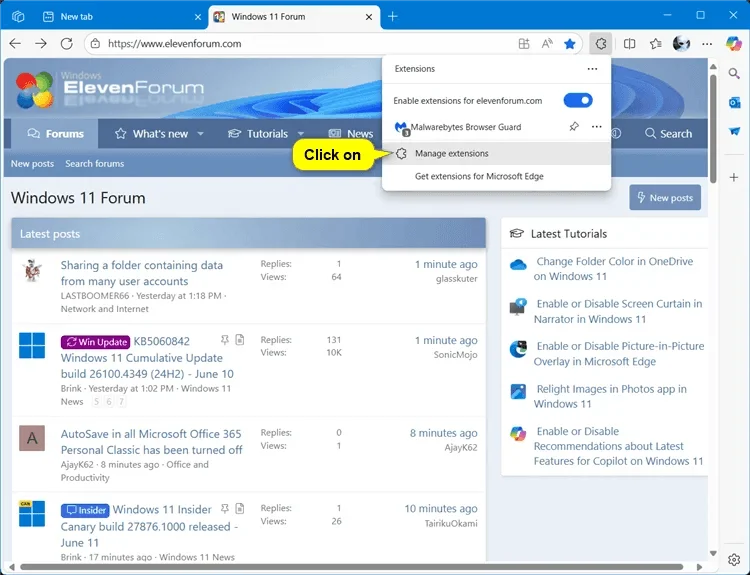Screen dimensions: 750x575
Task: Open the Outlook icon in sidebar
Action: click(734, 102)
